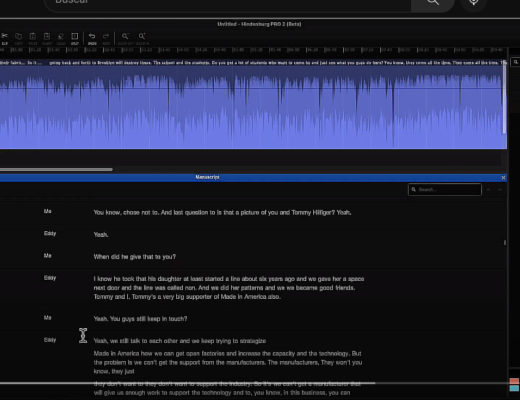
Task: Go to previous search result arrow
Action: [x=488, y=190]
